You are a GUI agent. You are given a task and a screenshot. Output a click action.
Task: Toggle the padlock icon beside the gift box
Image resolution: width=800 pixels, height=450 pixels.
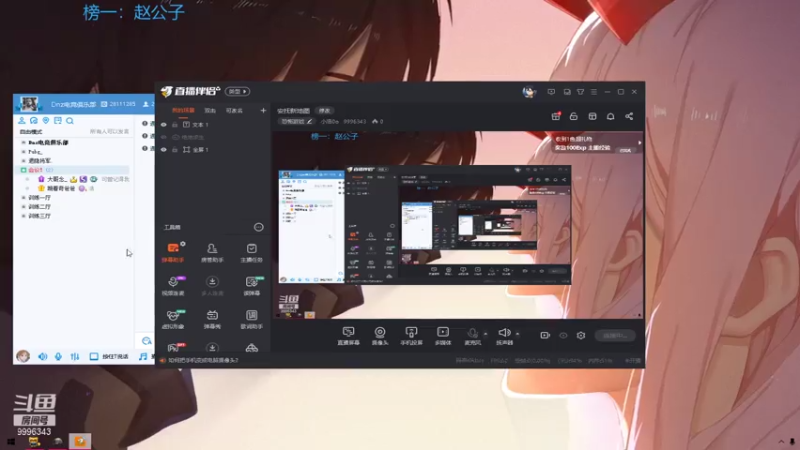click(x=573, y=116)
